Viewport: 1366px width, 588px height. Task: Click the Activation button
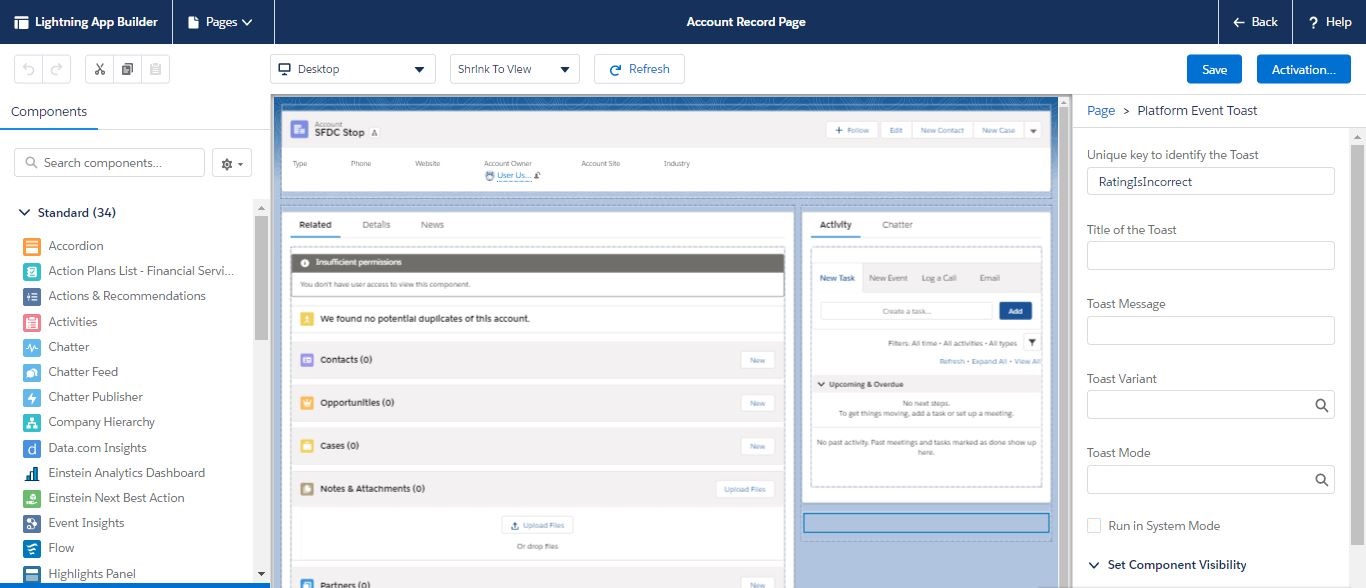(1304, 69)
